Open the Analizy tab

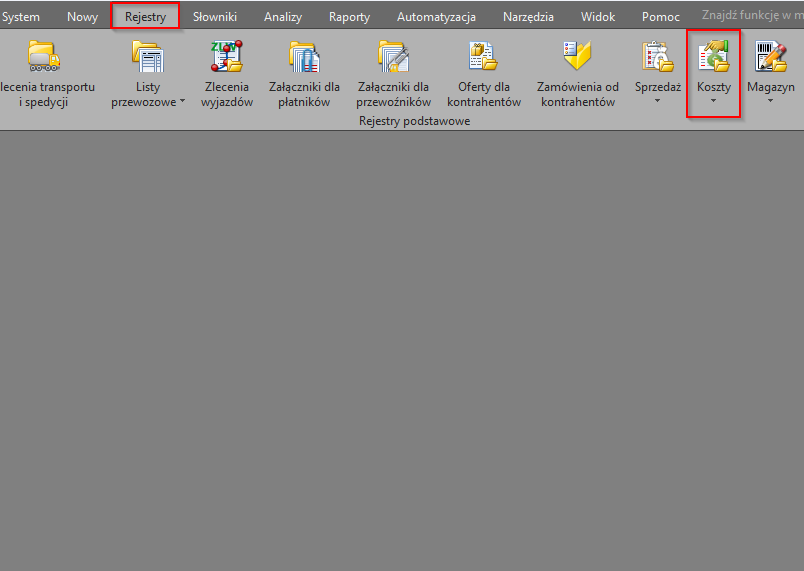[282, 17]
